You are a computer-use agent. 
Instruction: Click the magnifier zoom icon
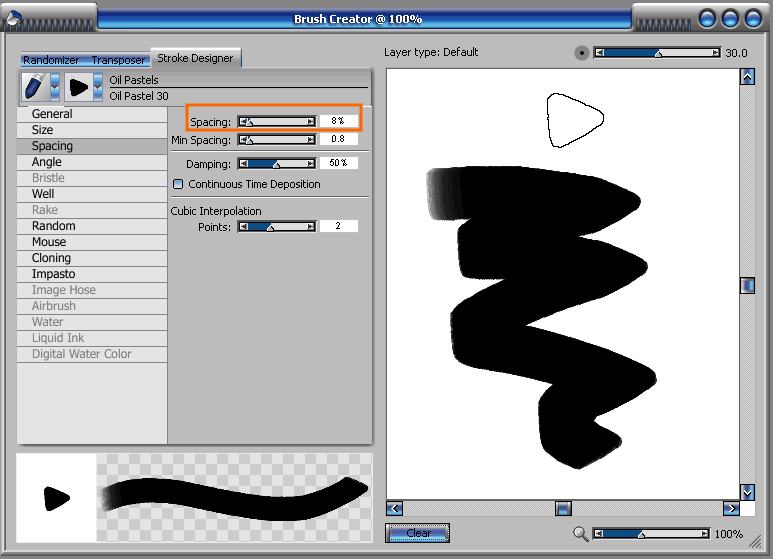[581, 534]
